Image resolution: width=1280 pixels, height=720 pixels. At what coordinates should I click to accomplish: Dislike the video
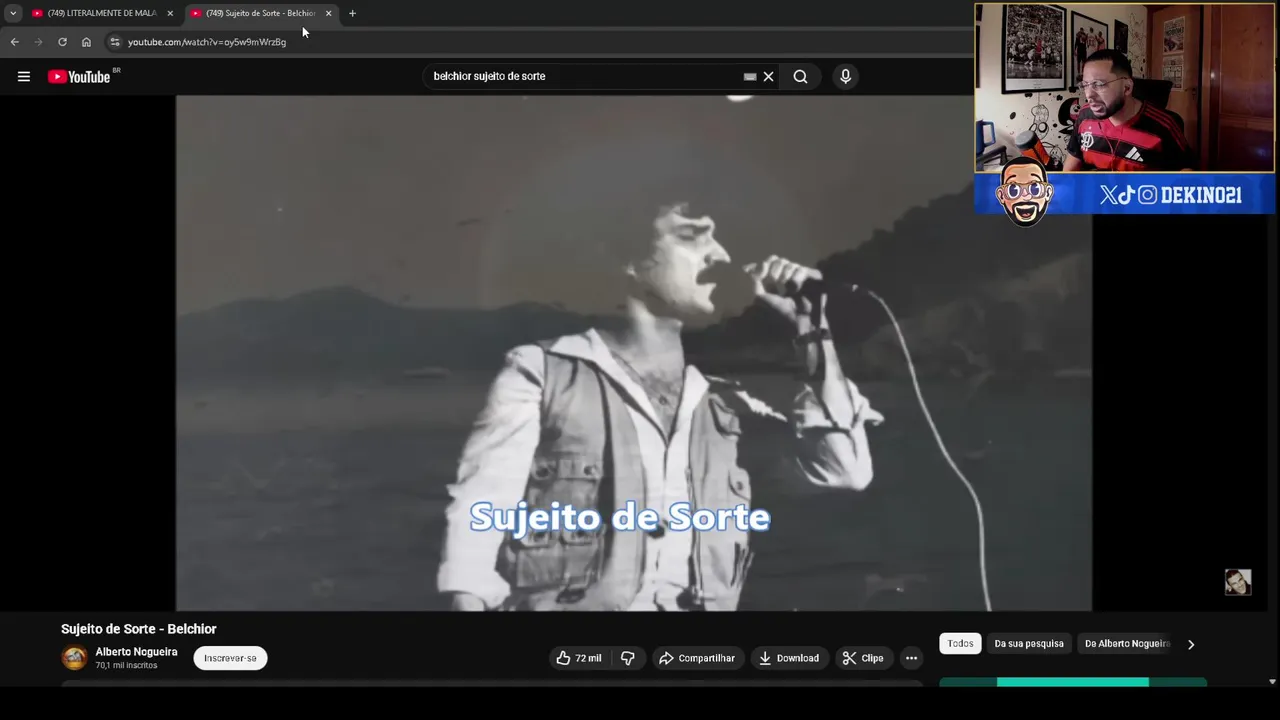tap(628, 658)
